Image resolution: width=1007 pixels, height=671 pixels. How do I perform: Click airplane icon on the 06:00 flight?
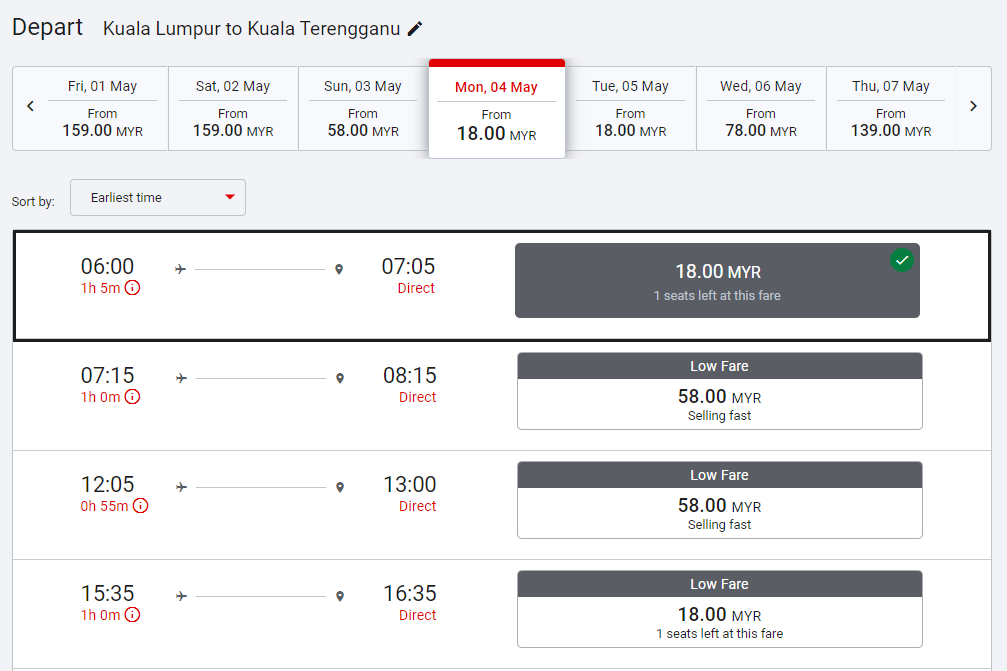coord(180,269)
